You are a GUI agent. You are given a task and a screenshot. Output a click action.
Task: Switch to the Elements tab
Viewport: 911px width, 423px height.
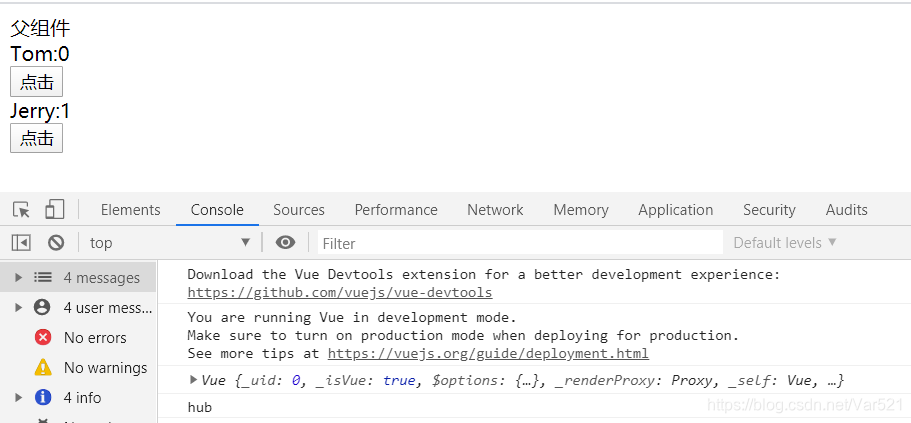pyautogui.click(x=131, y=210)
